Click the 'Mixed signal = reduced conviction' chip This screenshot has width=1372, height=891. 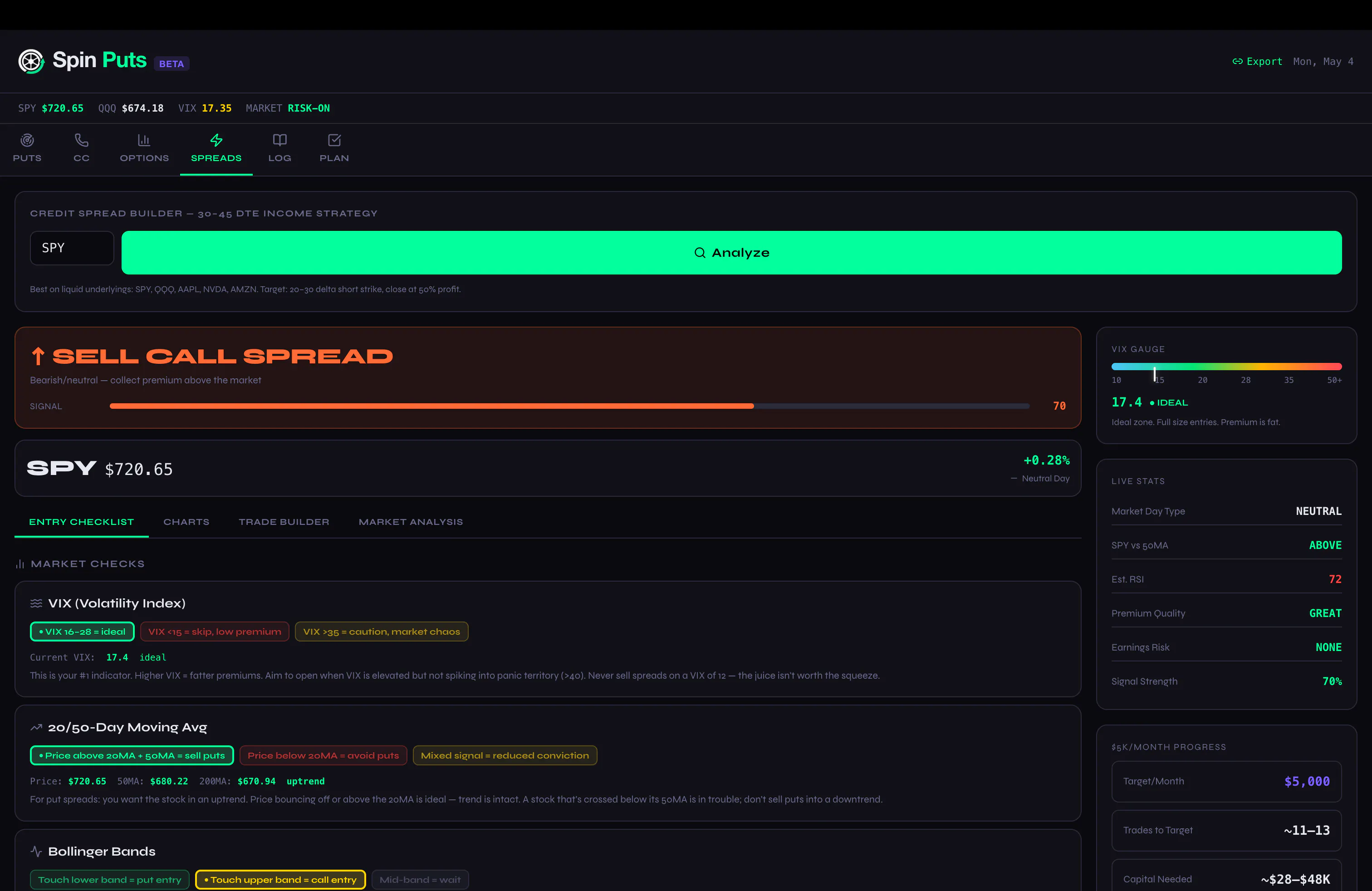[505, 755]
